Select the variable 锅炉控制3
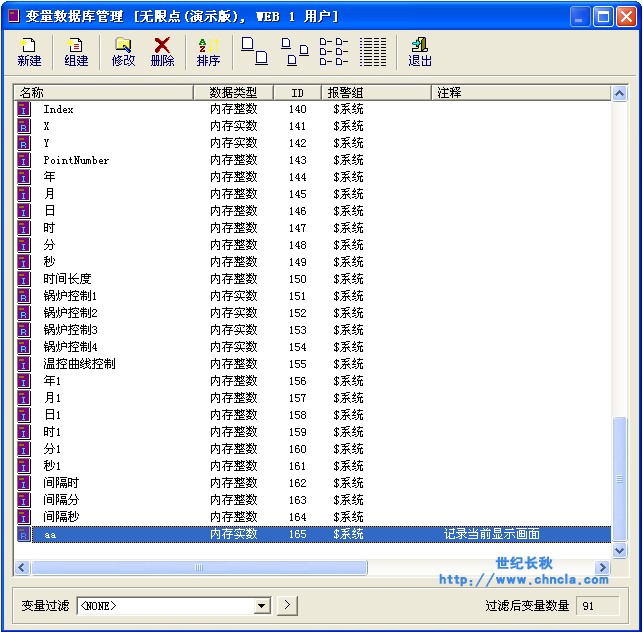The height and width of the screenshot is (632, 643). coord(71,330)
